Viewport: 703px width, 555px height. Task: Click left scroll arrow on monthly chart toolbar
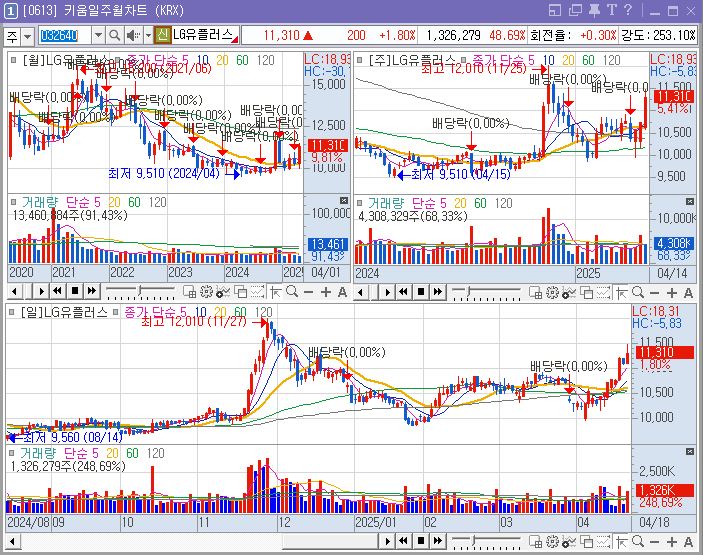[x=14, y=292]
